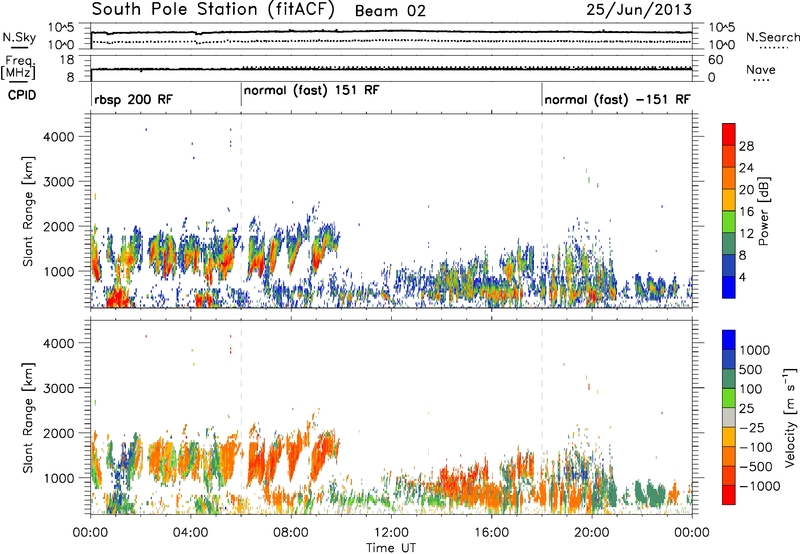
Task: Click the '16' power colorbar tick label
Action: click(x=746, y=212)
